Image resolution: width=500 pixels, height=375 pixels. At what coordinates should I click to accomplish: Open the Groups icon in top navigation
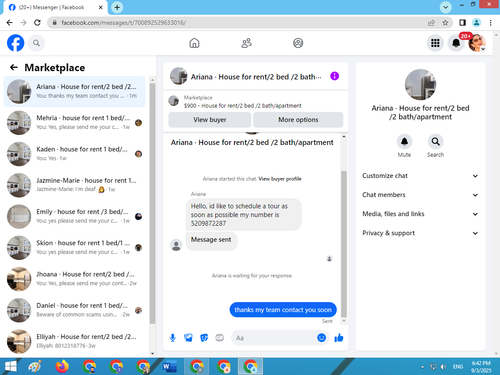[298, 43]
